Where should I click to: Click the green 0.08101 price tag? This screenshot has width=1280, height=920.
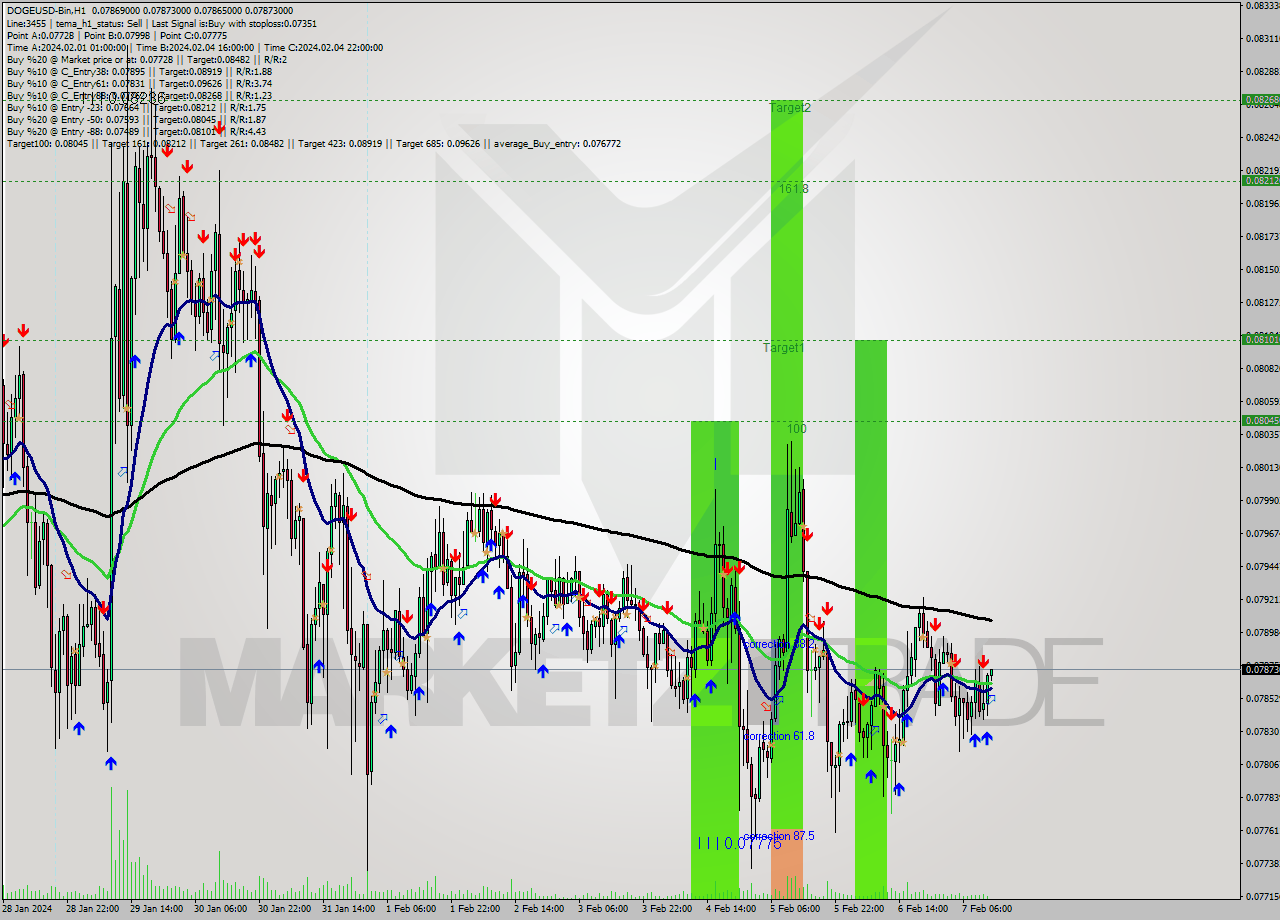coord(1259,340)
